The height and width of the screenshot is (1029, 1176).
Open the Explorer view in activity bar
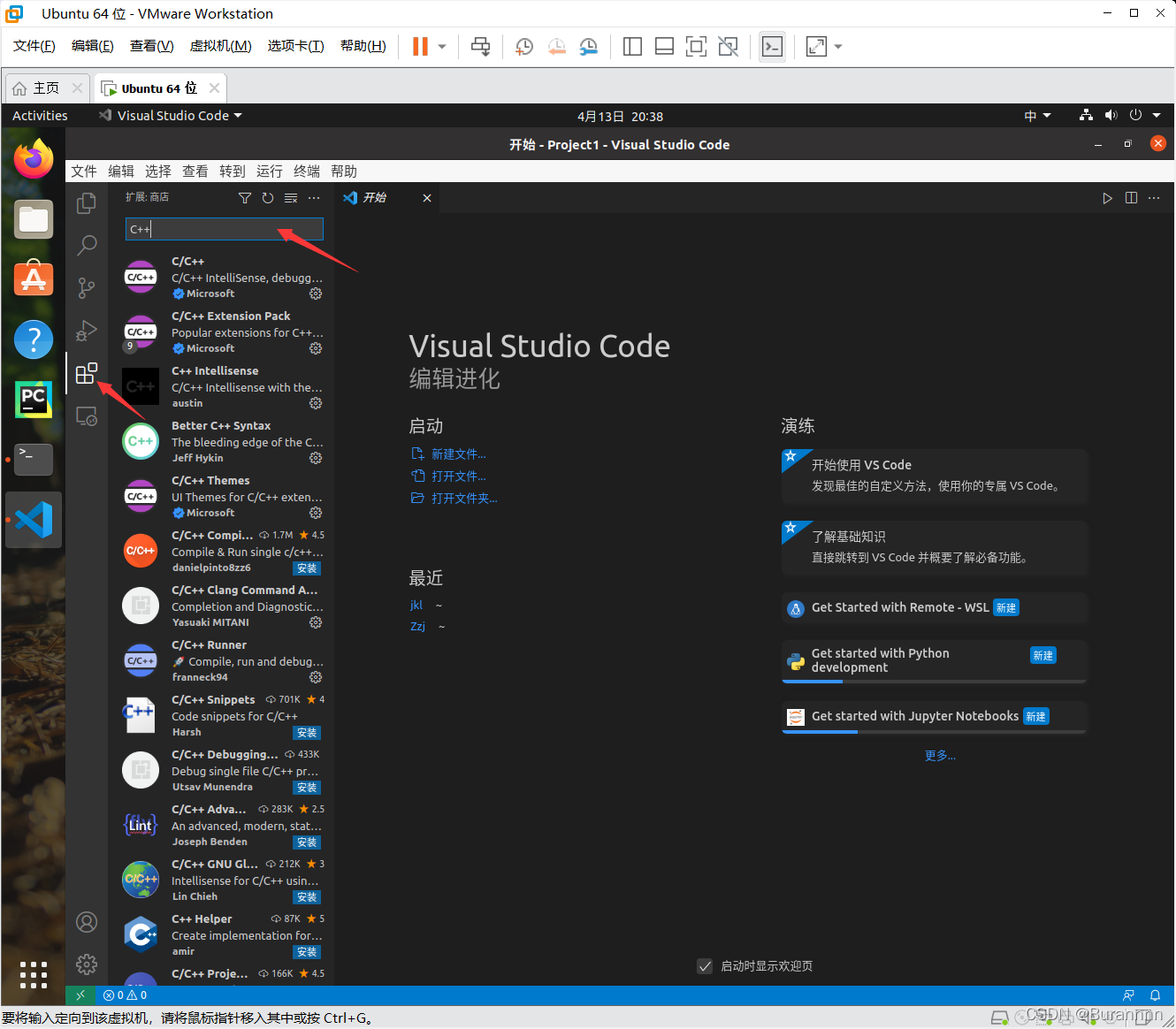pos(87,203)
